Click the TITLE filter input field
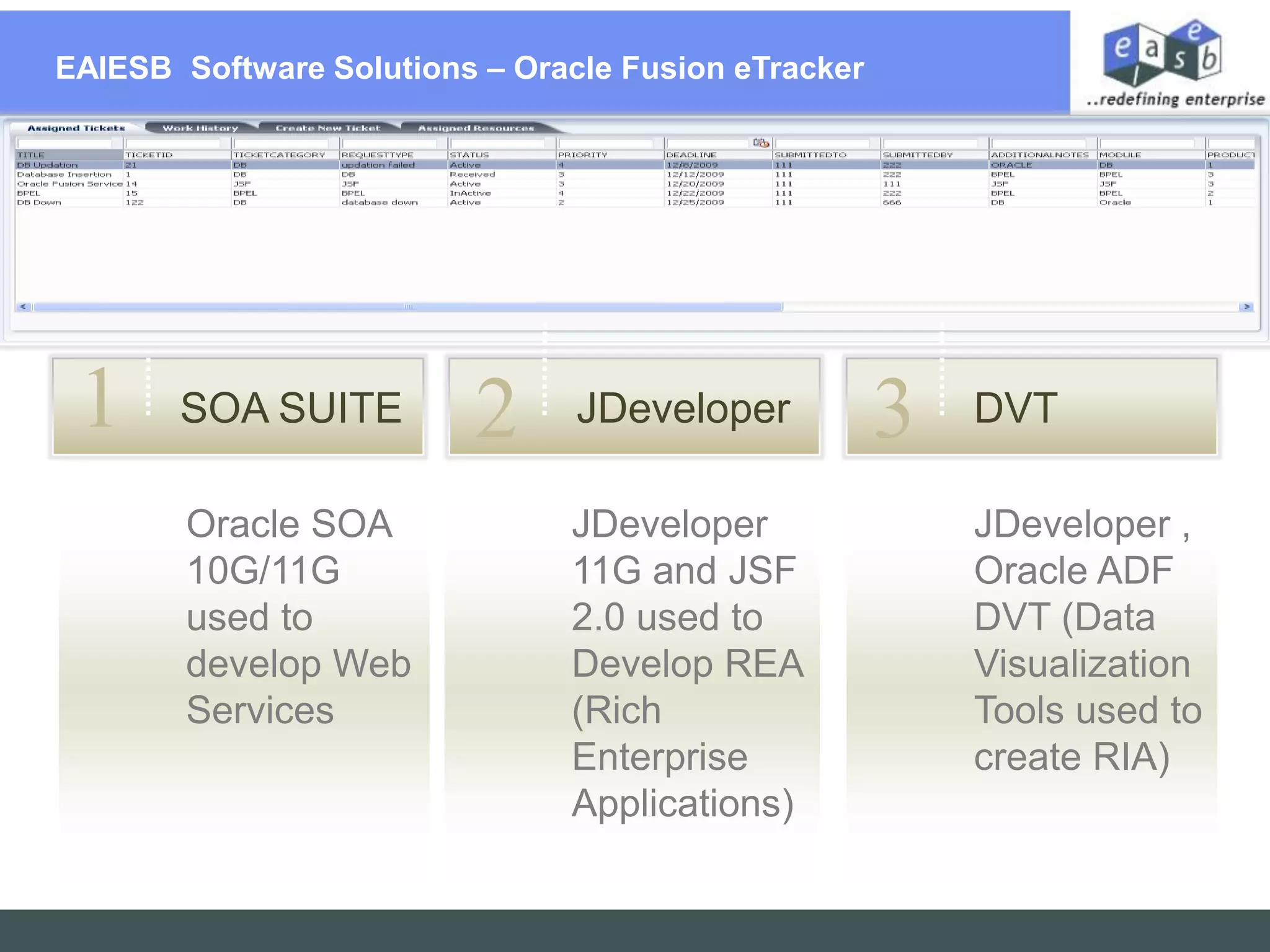 point(64,143)
